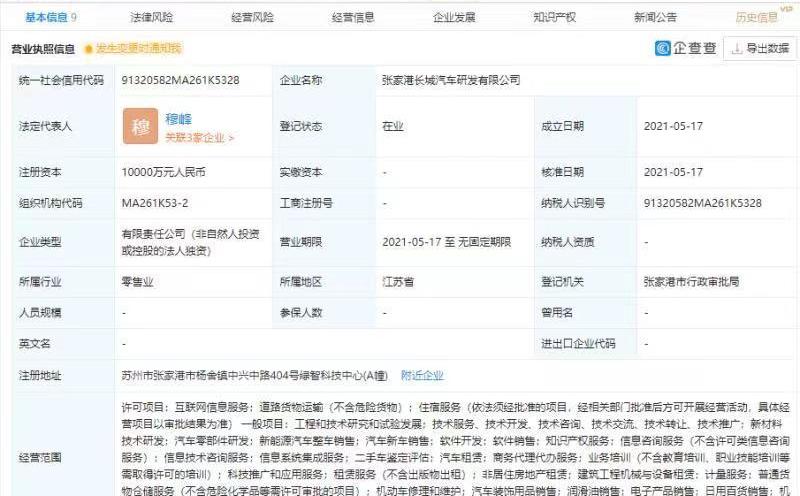The width and height of the screenshot is (800, 496).
Task: Switch to the 法律风险 tab
Action: click(x=151, y=17)
